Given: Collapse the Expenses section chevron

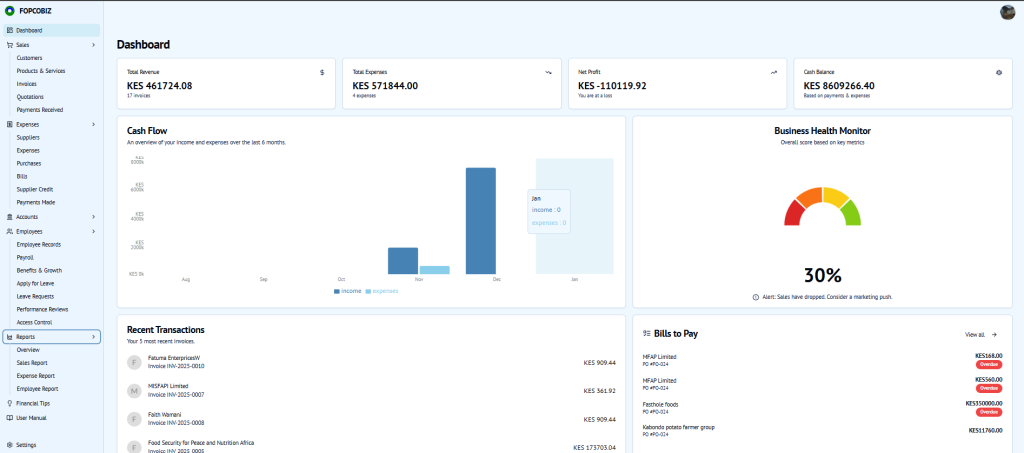Looking at the screenshot, I should [x=94, y=124].
